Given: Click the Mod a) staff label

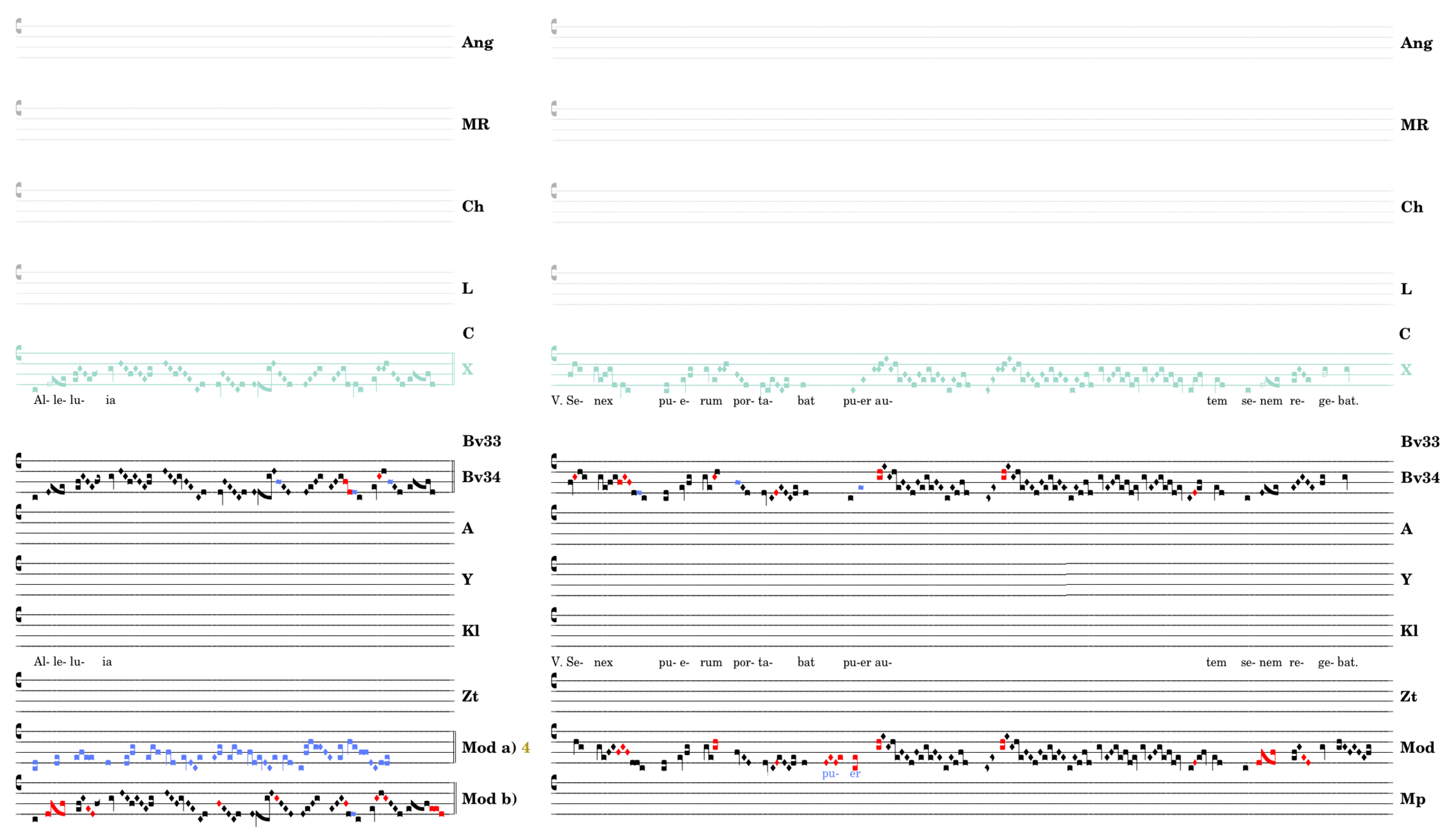Looking at the screenshot, I should coord(489,748).
